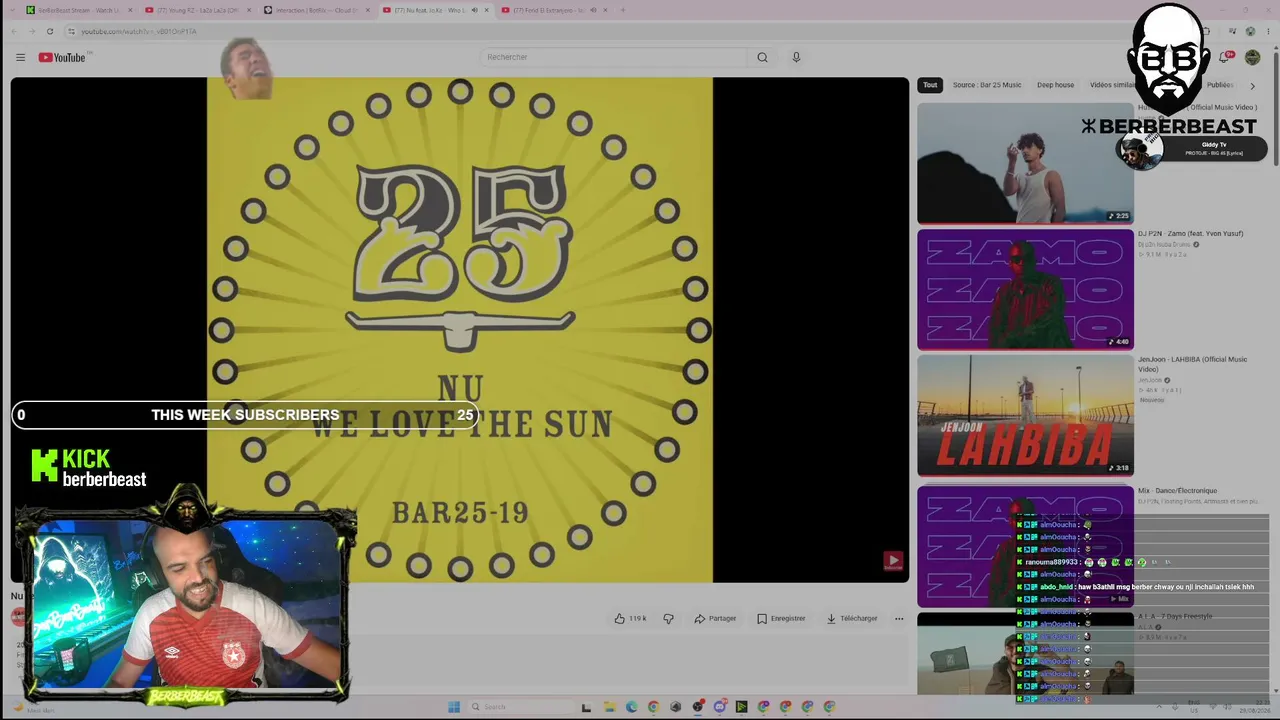Open a new browser tab
The image size is (1280, 720).
pyautogui.click(x=623, y=10)
